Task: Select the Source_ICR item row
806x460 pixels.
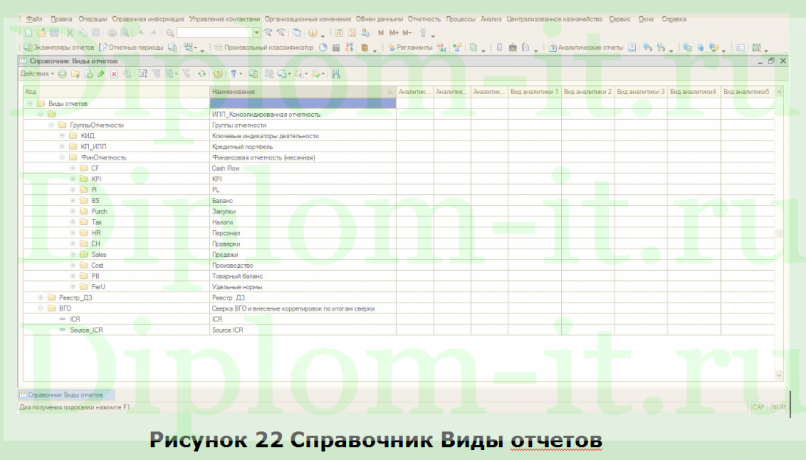Action: tap(398, 330)
